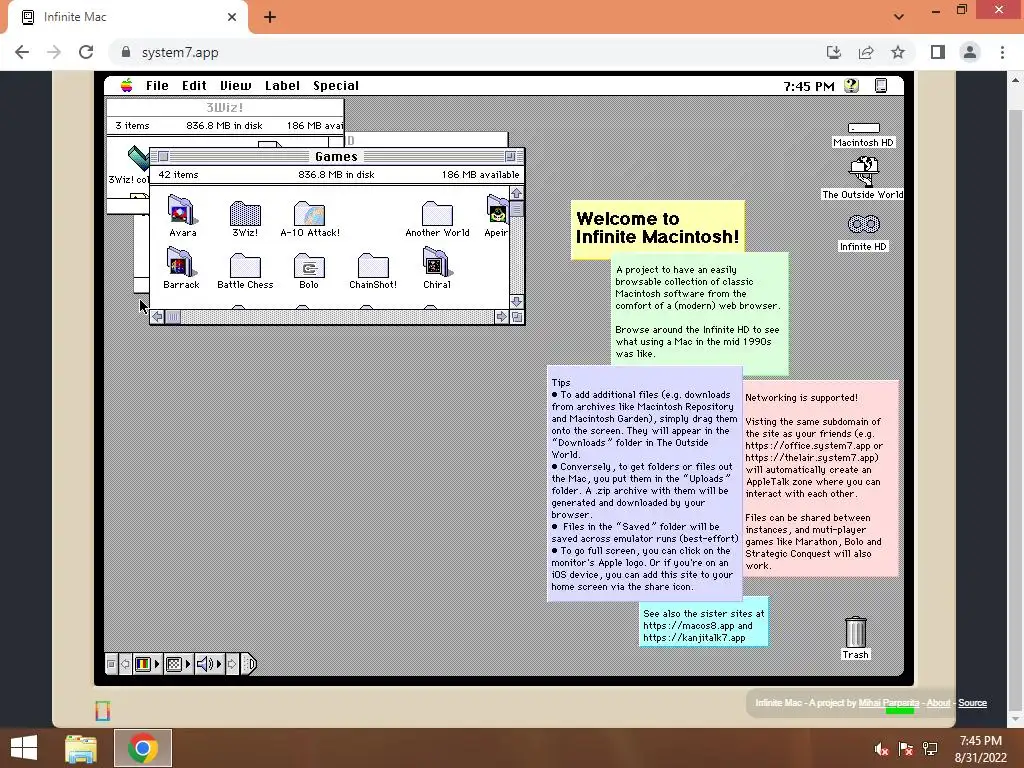Click the Games window scroll down arrow
1024x768 pixels.
click(x=517, y=301)
